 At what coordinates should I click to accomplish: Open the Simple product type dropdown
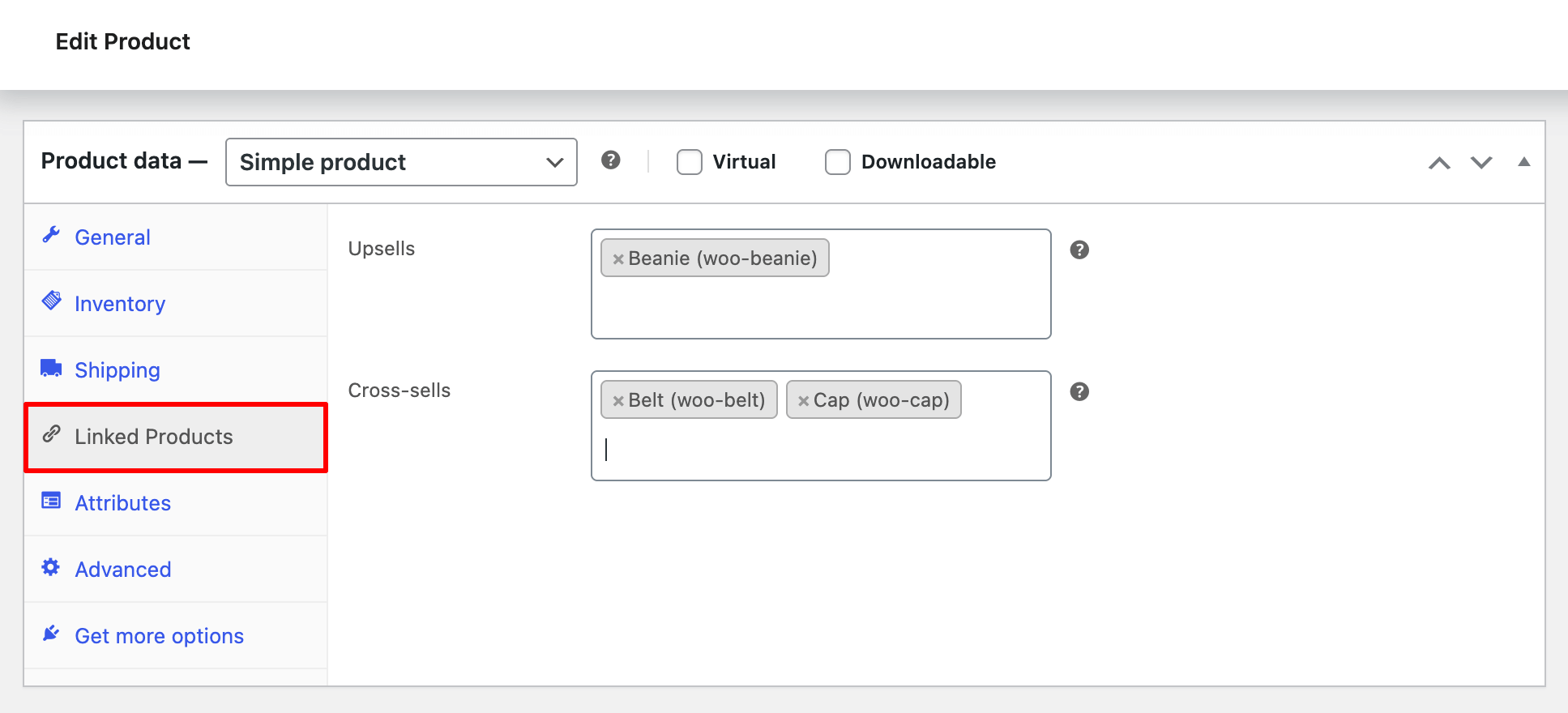[401, 162]
